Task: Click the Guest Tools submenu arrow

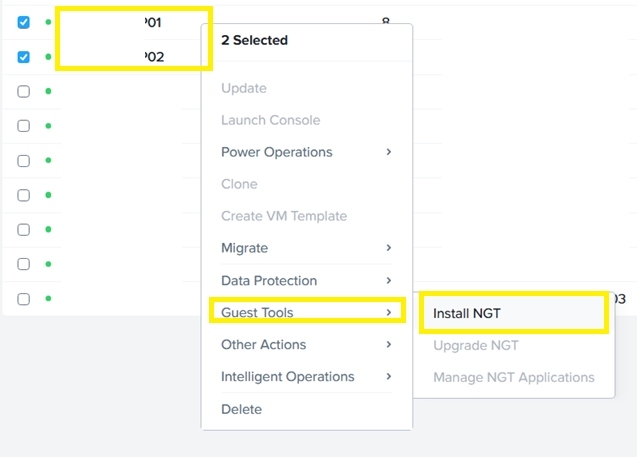Action: [x=389, y=313]
